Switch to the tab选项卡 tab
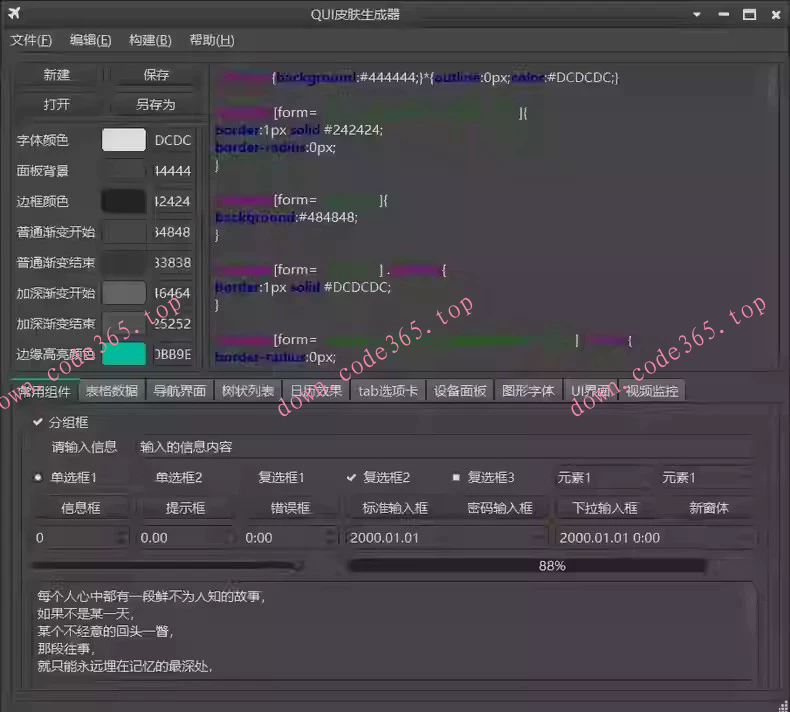 (x=388, y=391)
